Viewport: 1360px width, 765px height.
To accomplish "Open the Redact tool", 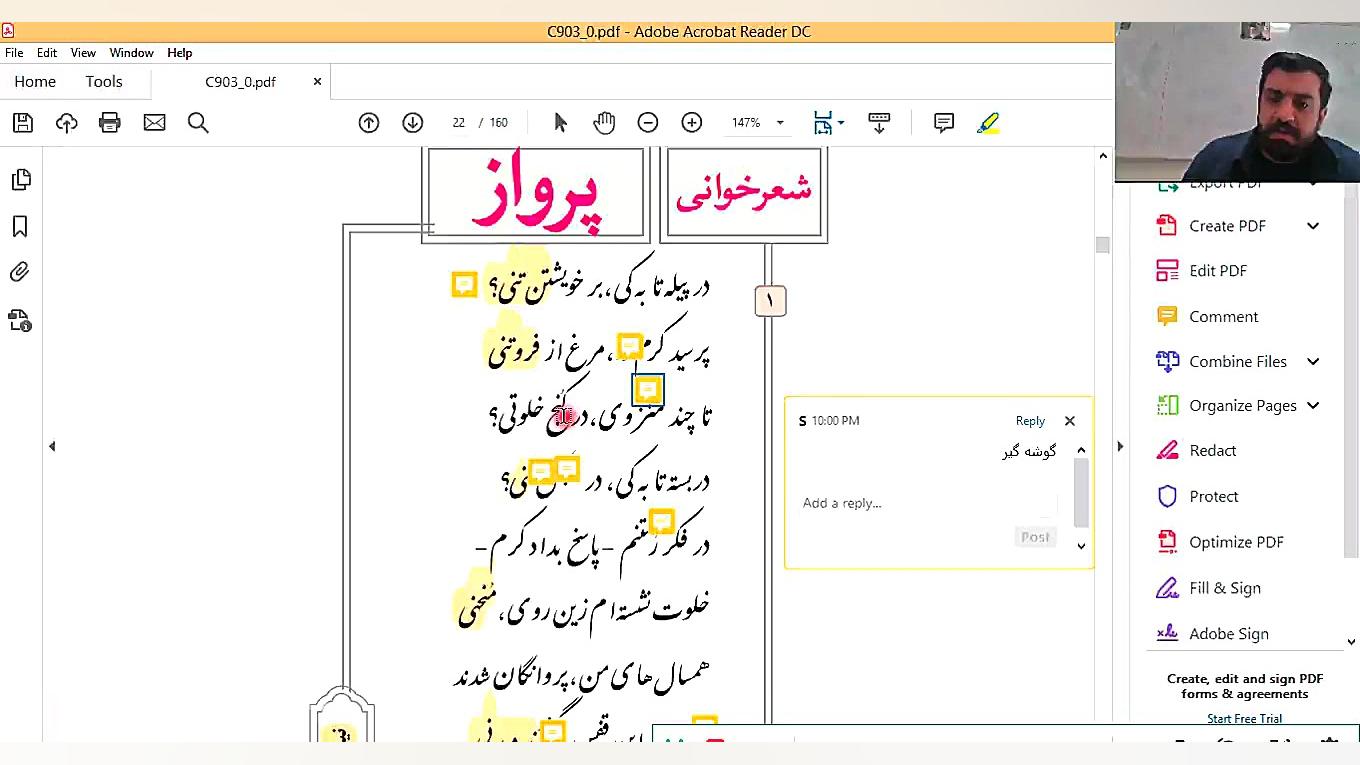I will (1212, 450).
